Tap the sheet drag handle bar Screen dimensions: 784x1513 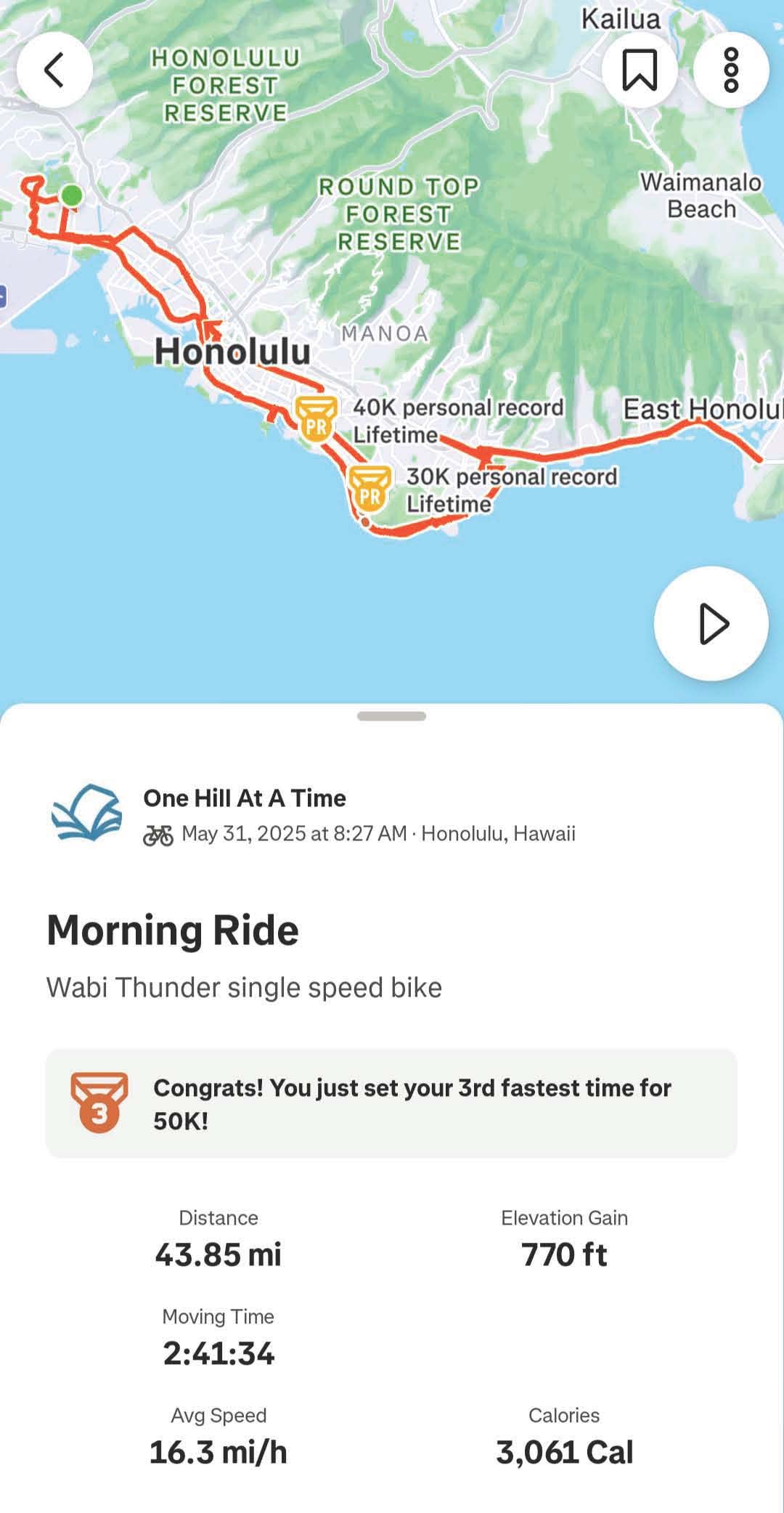pyautogui.click(x=391, y=716)
